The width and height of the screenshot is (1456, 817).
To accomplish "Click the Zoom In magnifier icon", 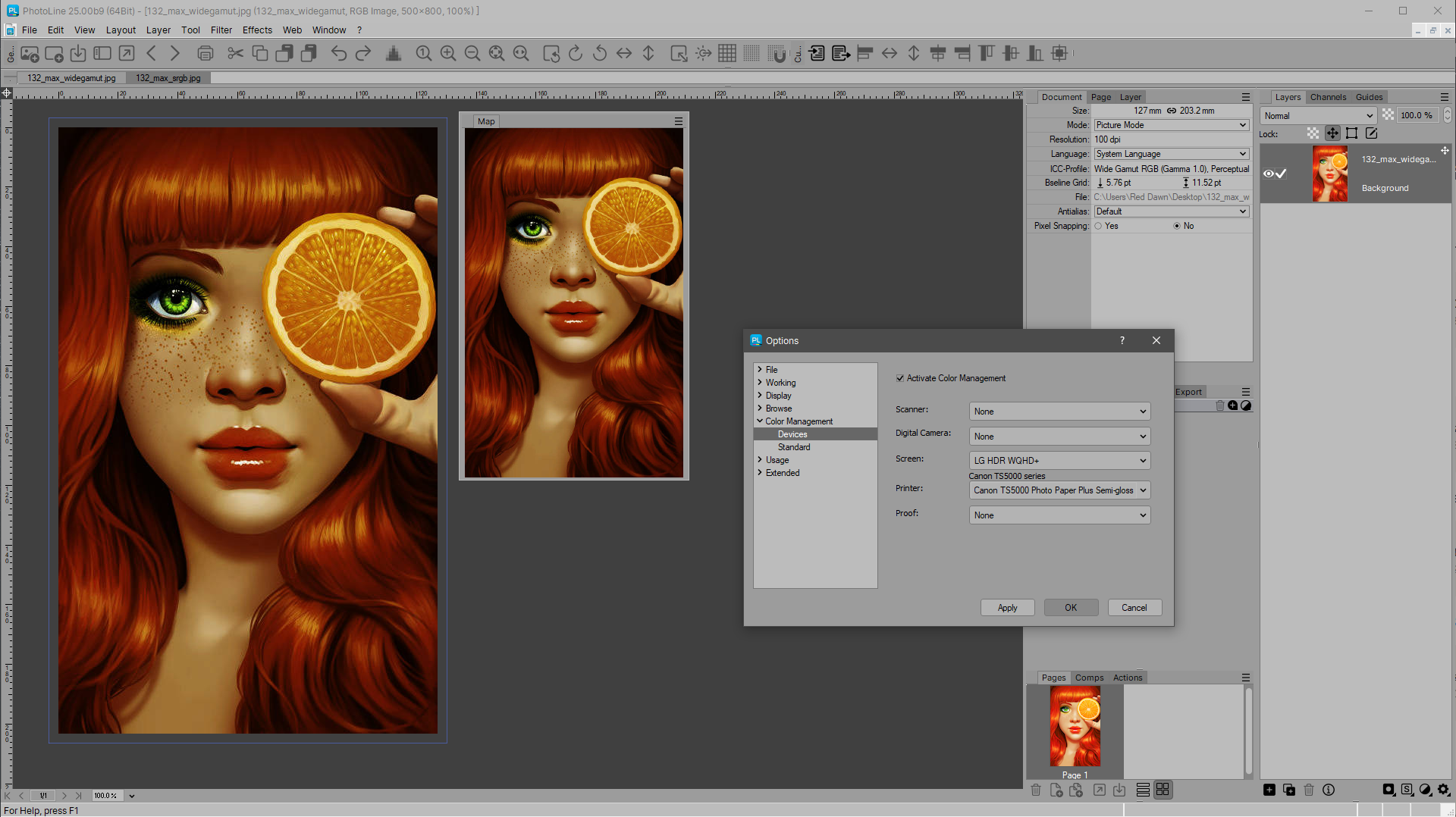I will point(448,53).
